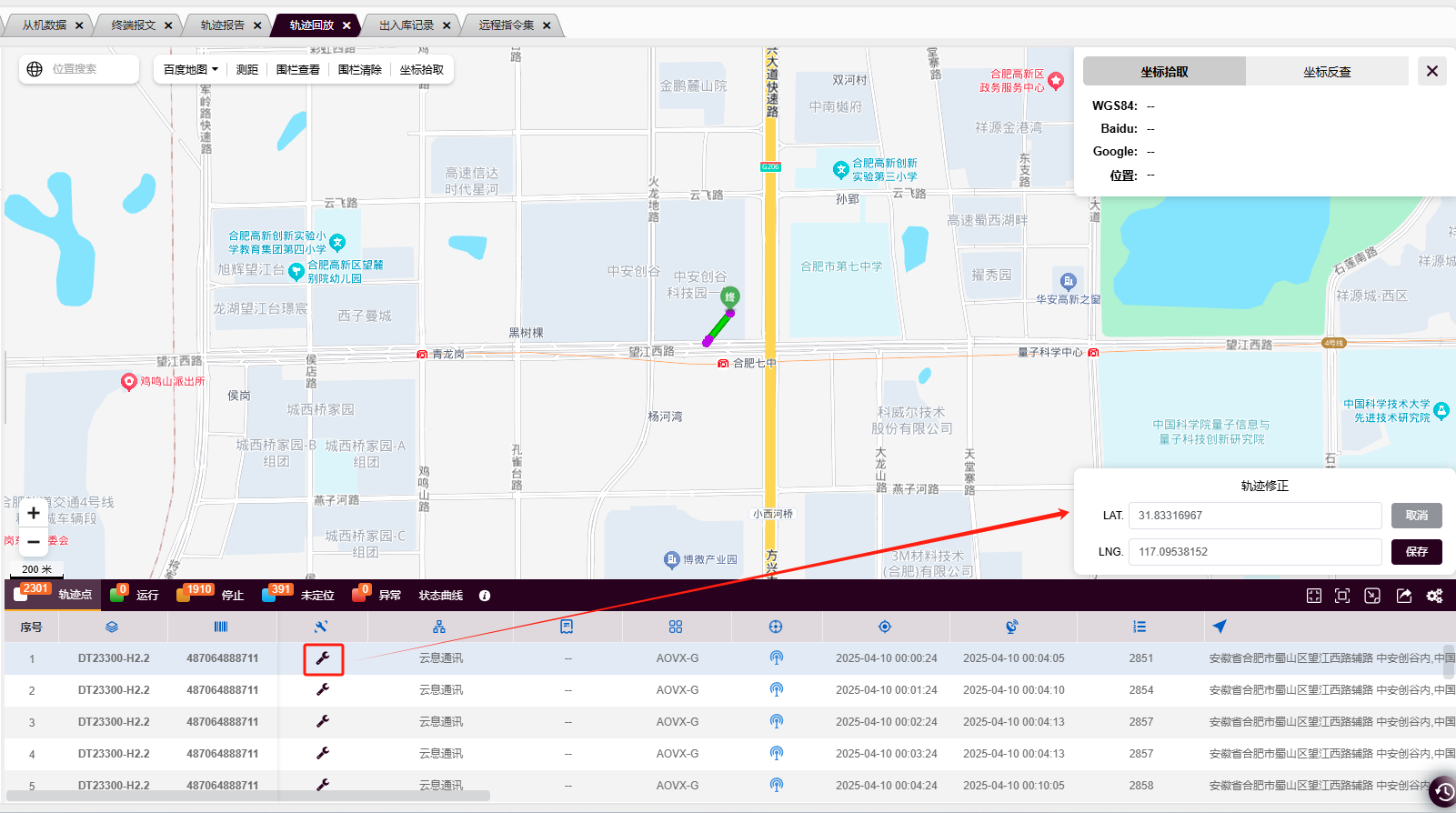Open the settings gears icon in dark toolbar
The image size is (1456, 813).
[1434, 596]
